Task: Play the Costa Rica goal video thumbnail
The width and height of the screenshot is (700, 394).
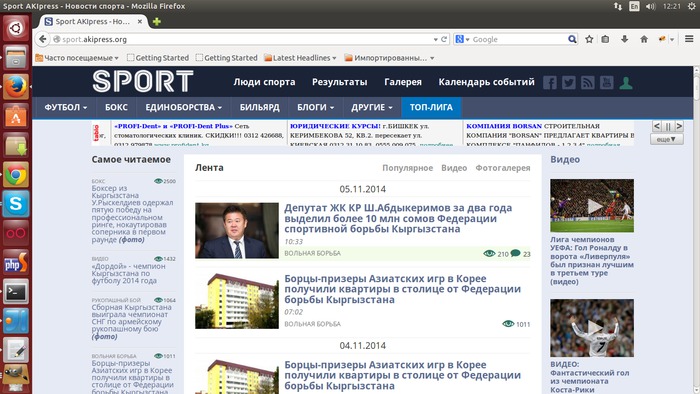Action: coord(592,328)
